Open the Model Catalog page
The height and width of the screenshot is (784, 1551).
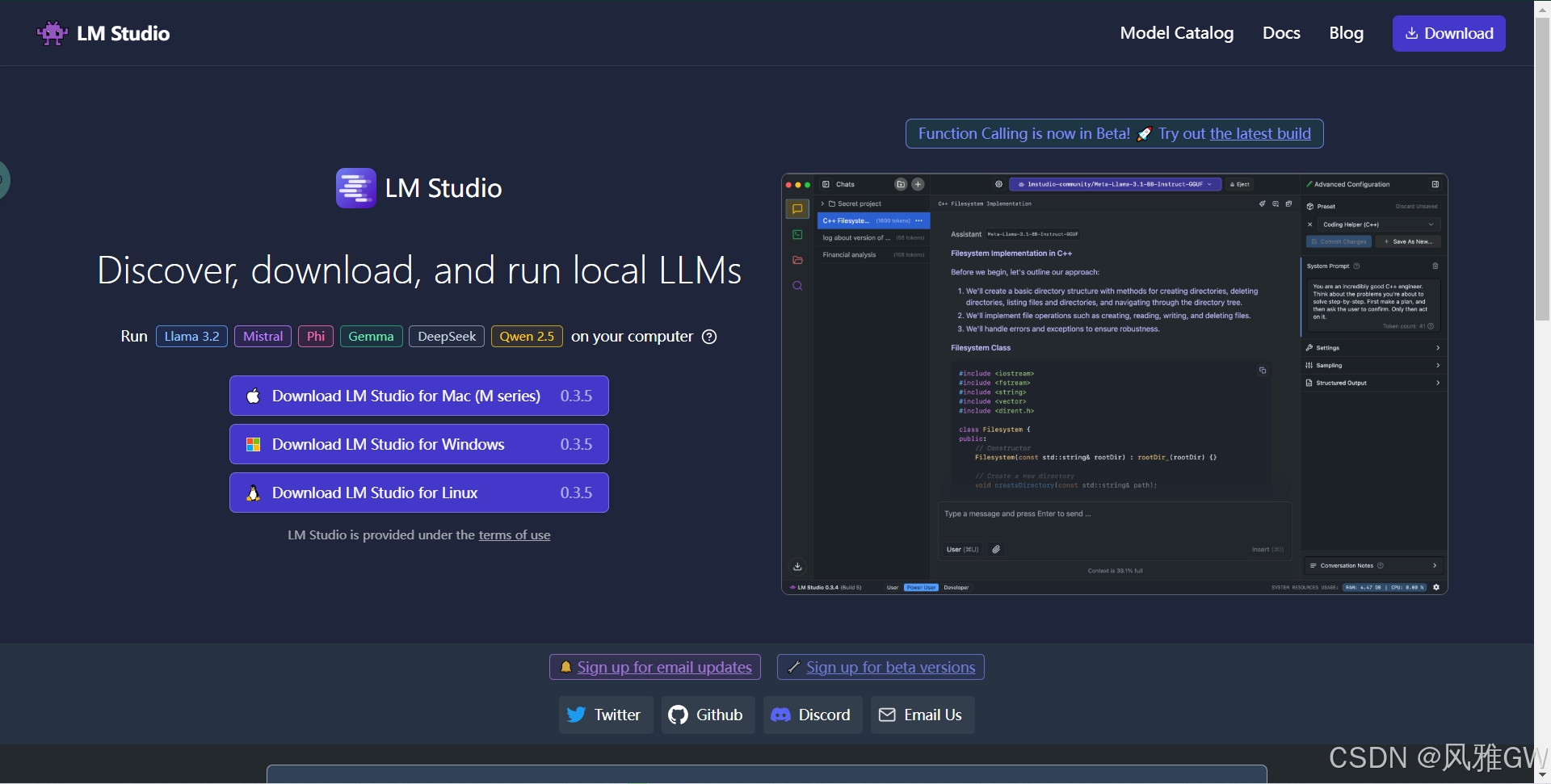1176,33
